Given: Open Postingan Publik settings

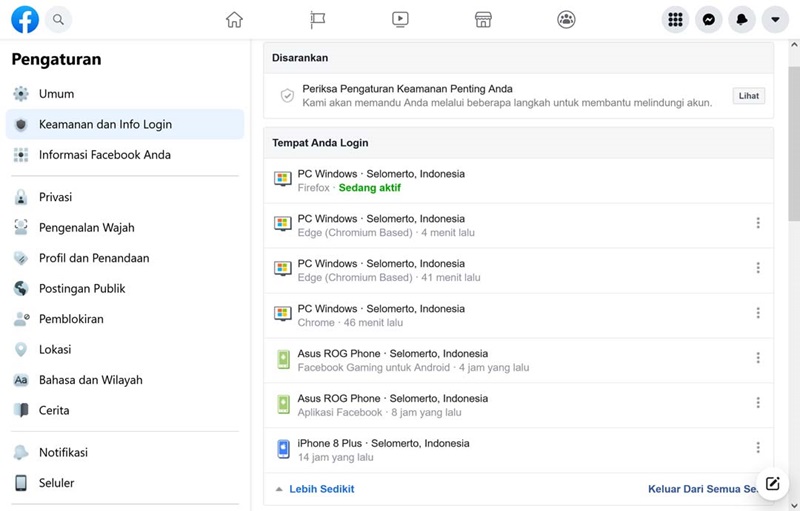Looking at the screenshot, I should click(125, 289).
